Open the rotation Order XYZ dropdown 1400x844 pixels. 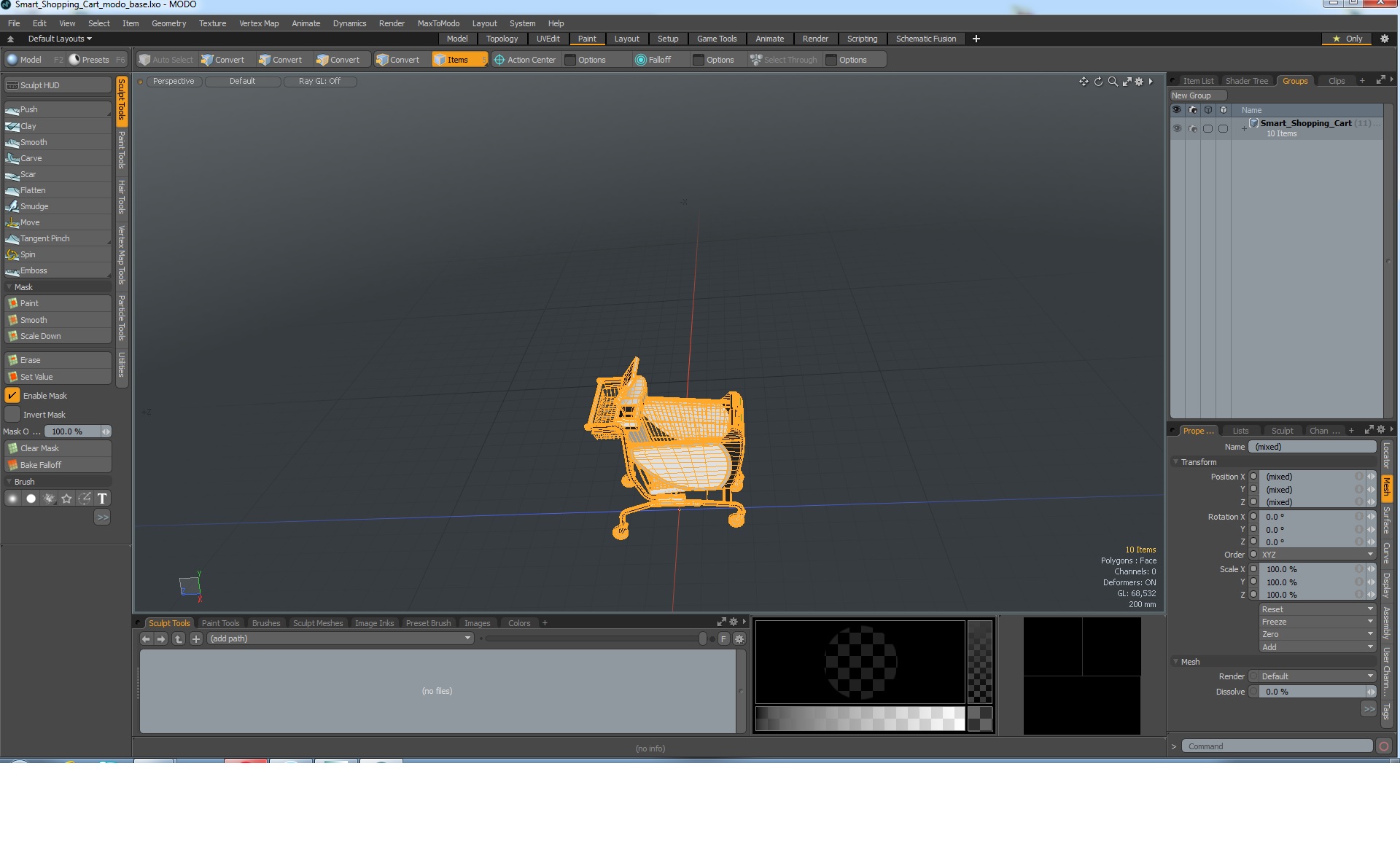click(1315, 555)
